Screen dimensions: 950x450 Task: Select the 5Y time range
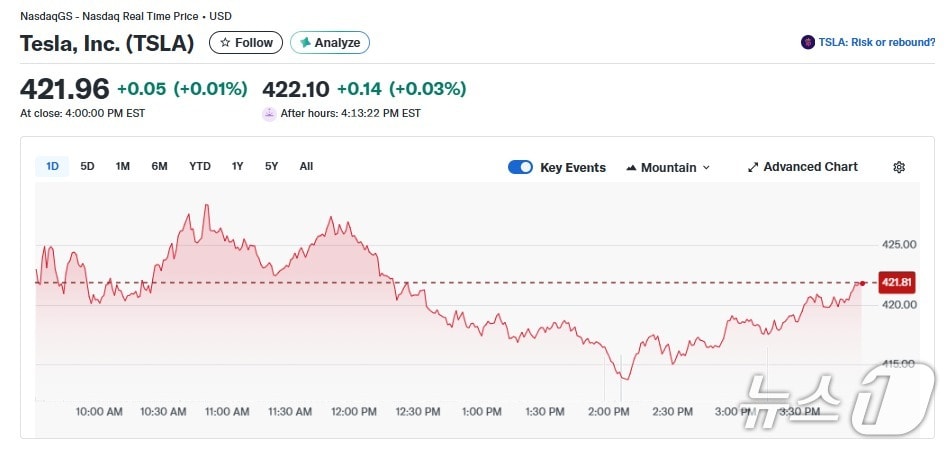pyautogui.click(x=271, y=166)
